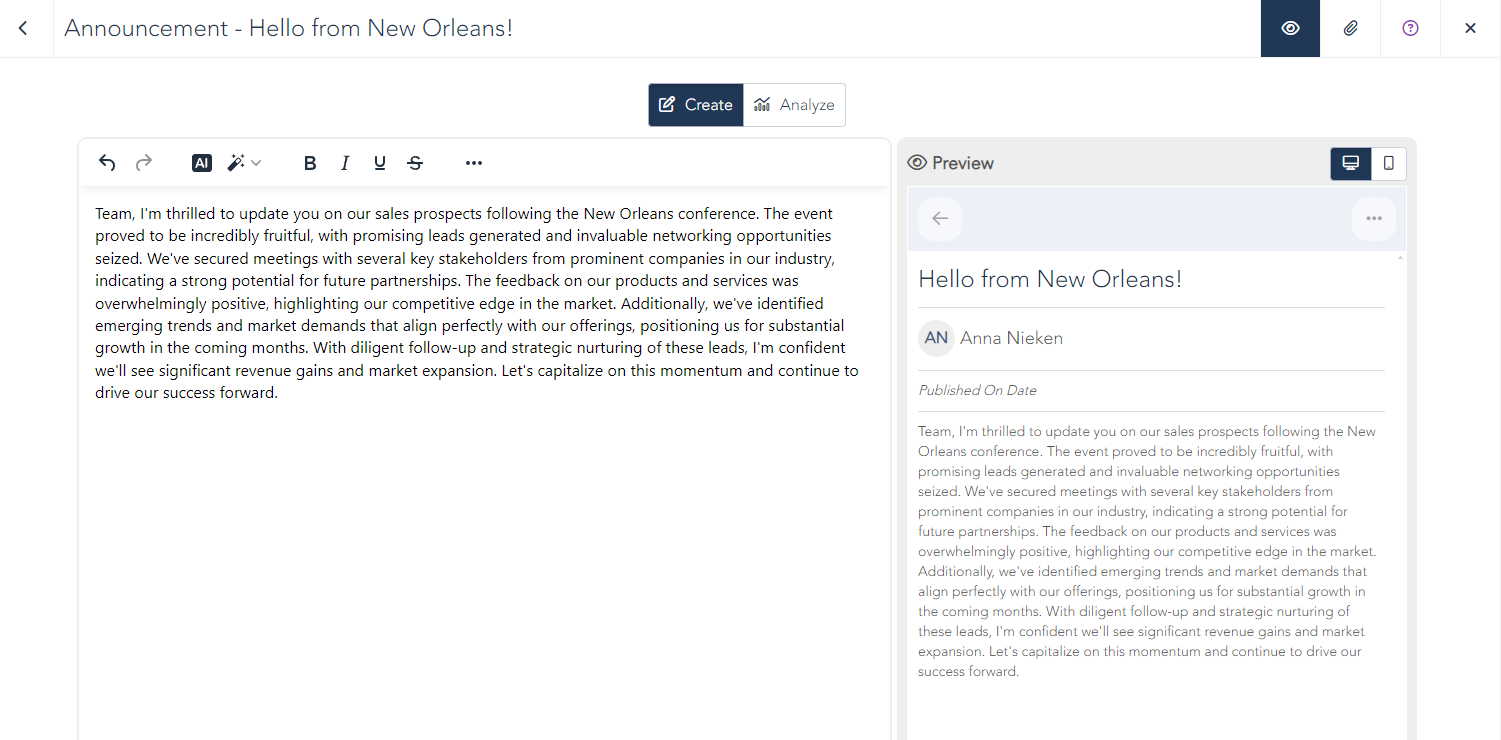Apply italic formatting

click(345, 163)
